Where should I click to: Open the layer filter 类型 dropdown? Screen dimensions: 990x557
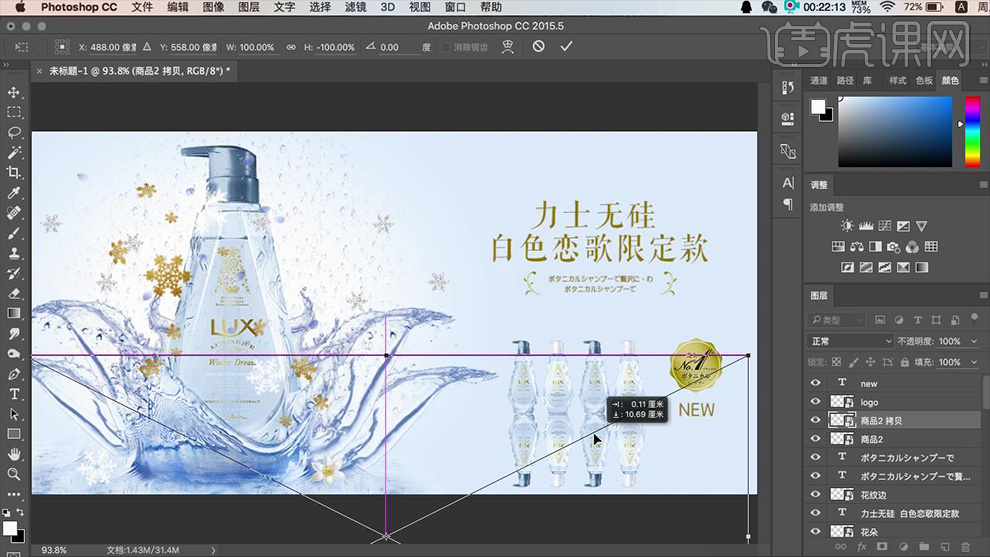pyautogui.click(x=835, y=320)
